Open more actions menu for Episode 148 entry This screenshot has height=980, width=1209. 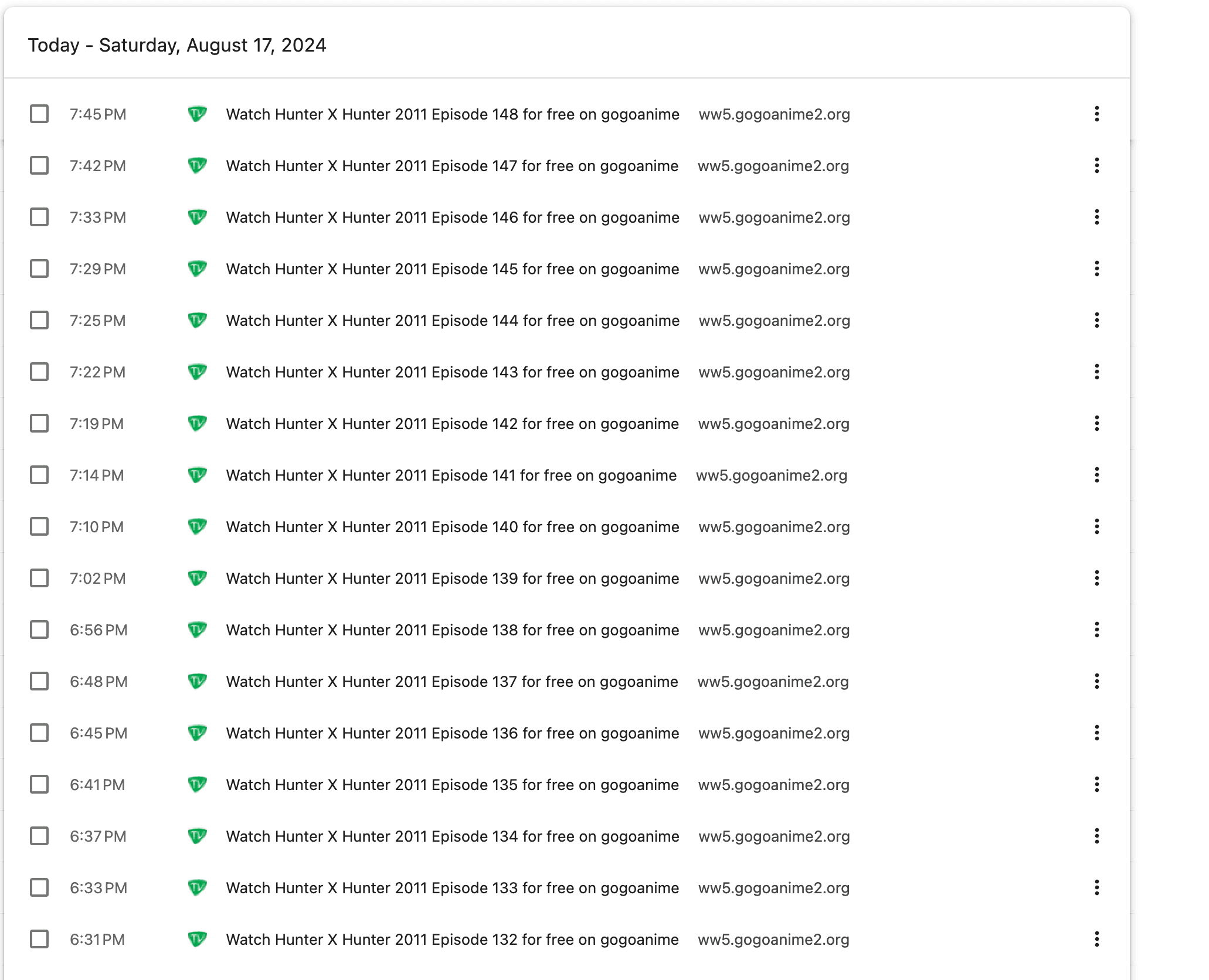[1096, 114]
